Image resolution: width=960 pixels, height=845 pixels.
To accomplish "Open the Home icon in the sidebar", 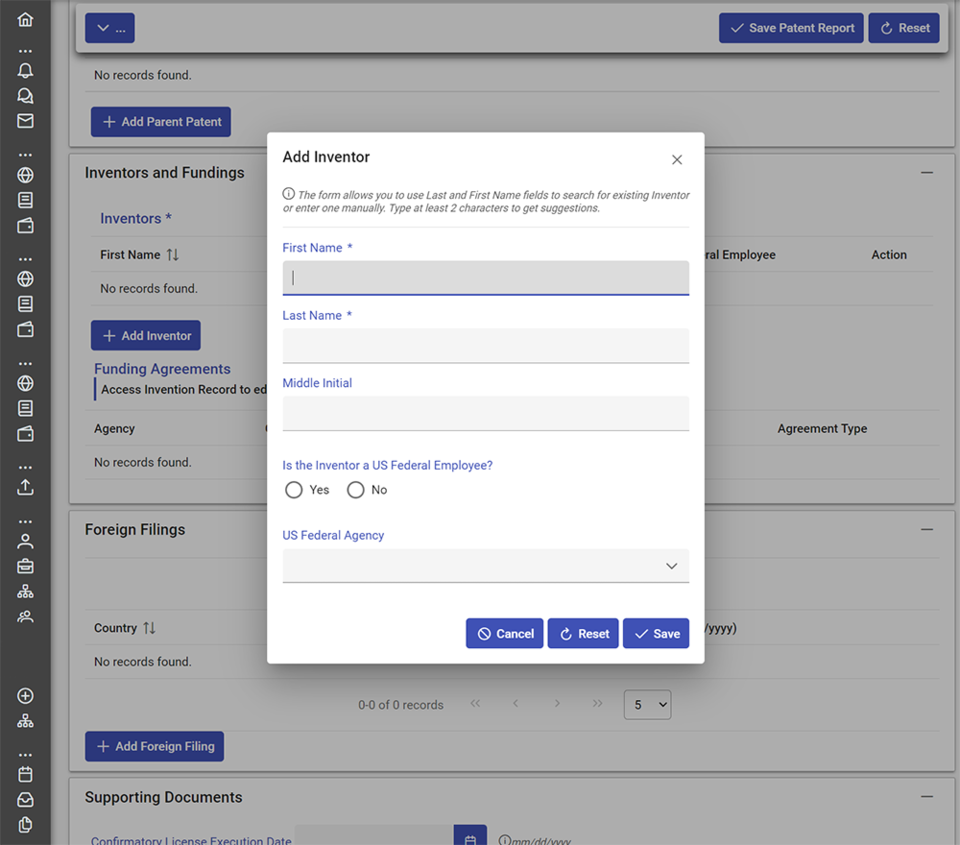I will tap(25, 18).
